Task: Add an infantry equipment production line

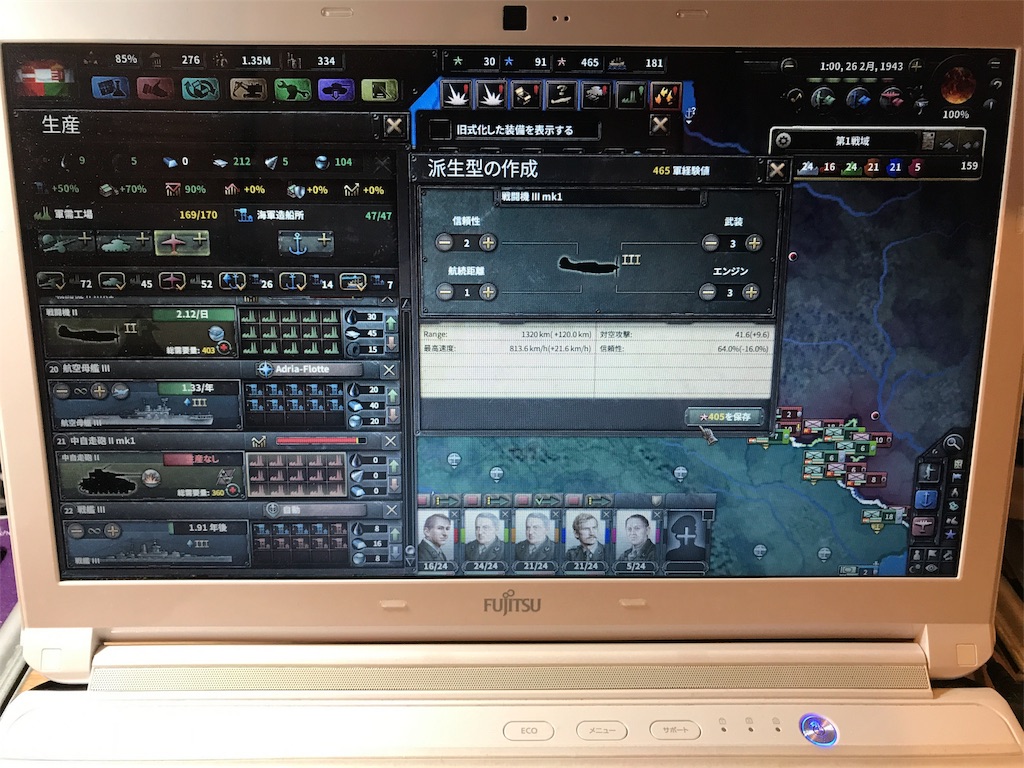Action: [66, 242]
